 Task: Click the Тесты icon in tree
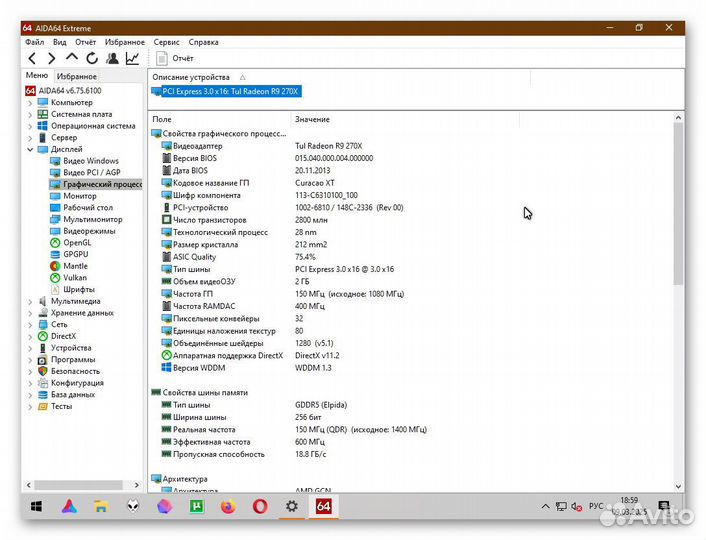[43, 407]
